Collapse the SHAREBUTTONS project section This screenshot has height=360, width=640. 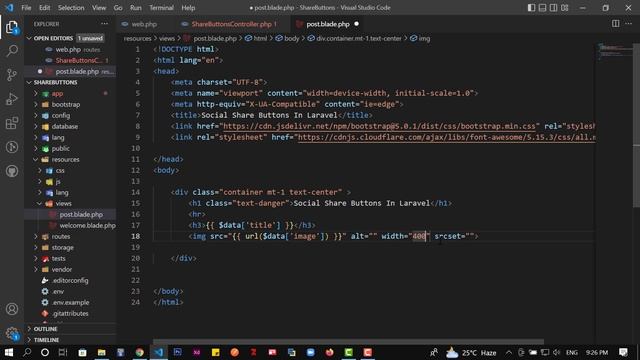pyautogui.click(x=29, y=82)
